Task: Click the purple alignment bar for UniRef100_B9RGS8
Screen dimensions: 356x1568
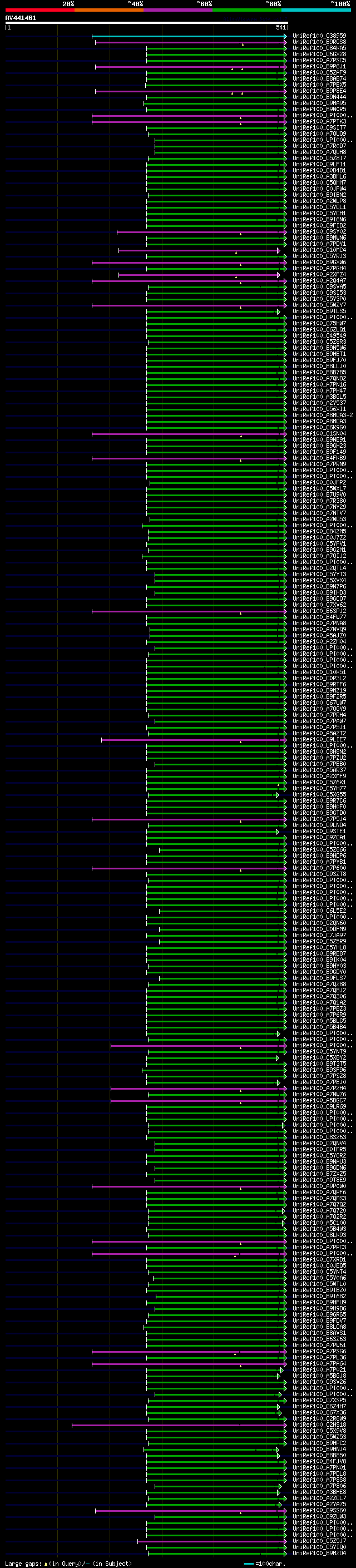Action: 190,43
